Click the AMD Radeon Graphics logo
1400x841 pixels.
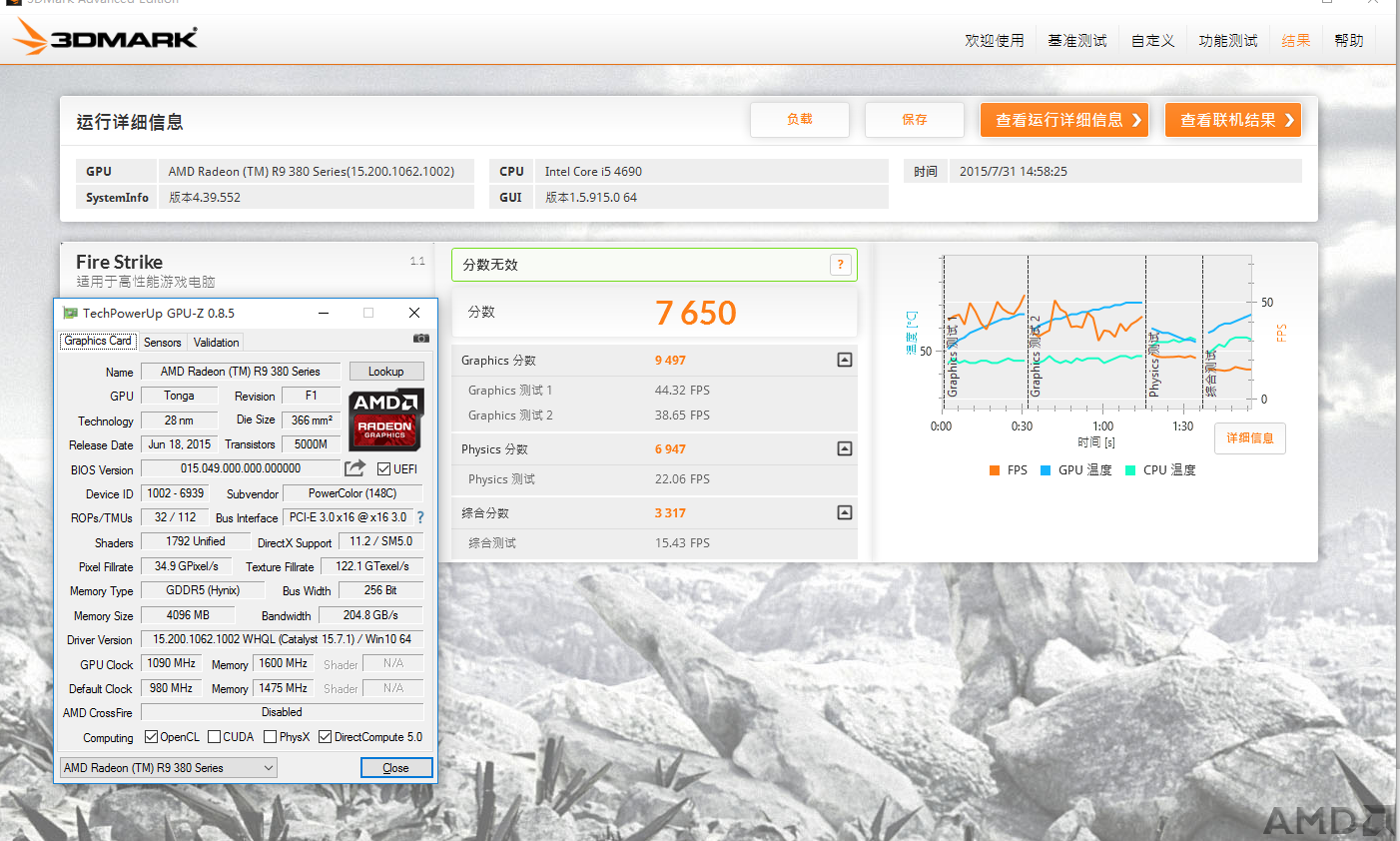click(x=386, y=419)
